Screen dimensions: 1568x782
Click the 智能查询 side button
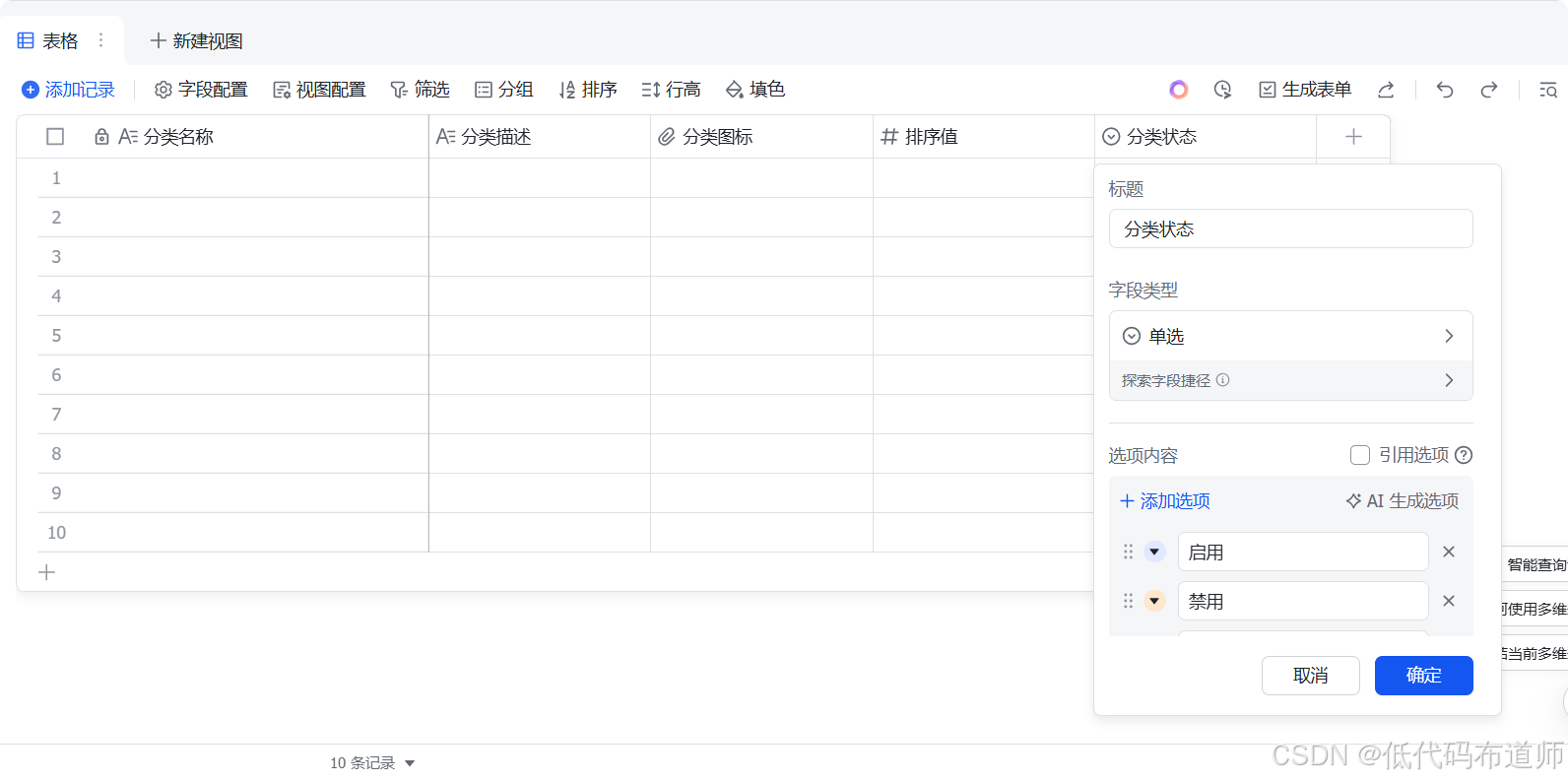coord(1535,564)
